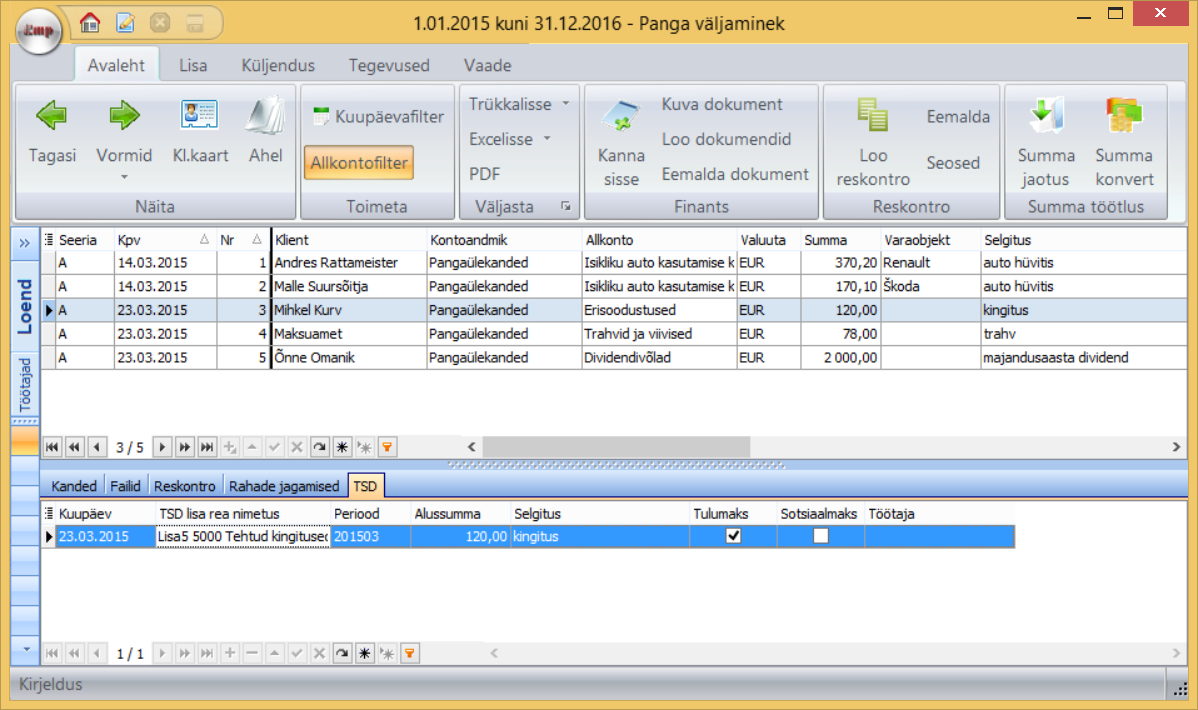The height and width of the screenshot is (710, 1198).
Task: Switch to the Küljendus ribbon tab
Action: (x=278, y=65)
